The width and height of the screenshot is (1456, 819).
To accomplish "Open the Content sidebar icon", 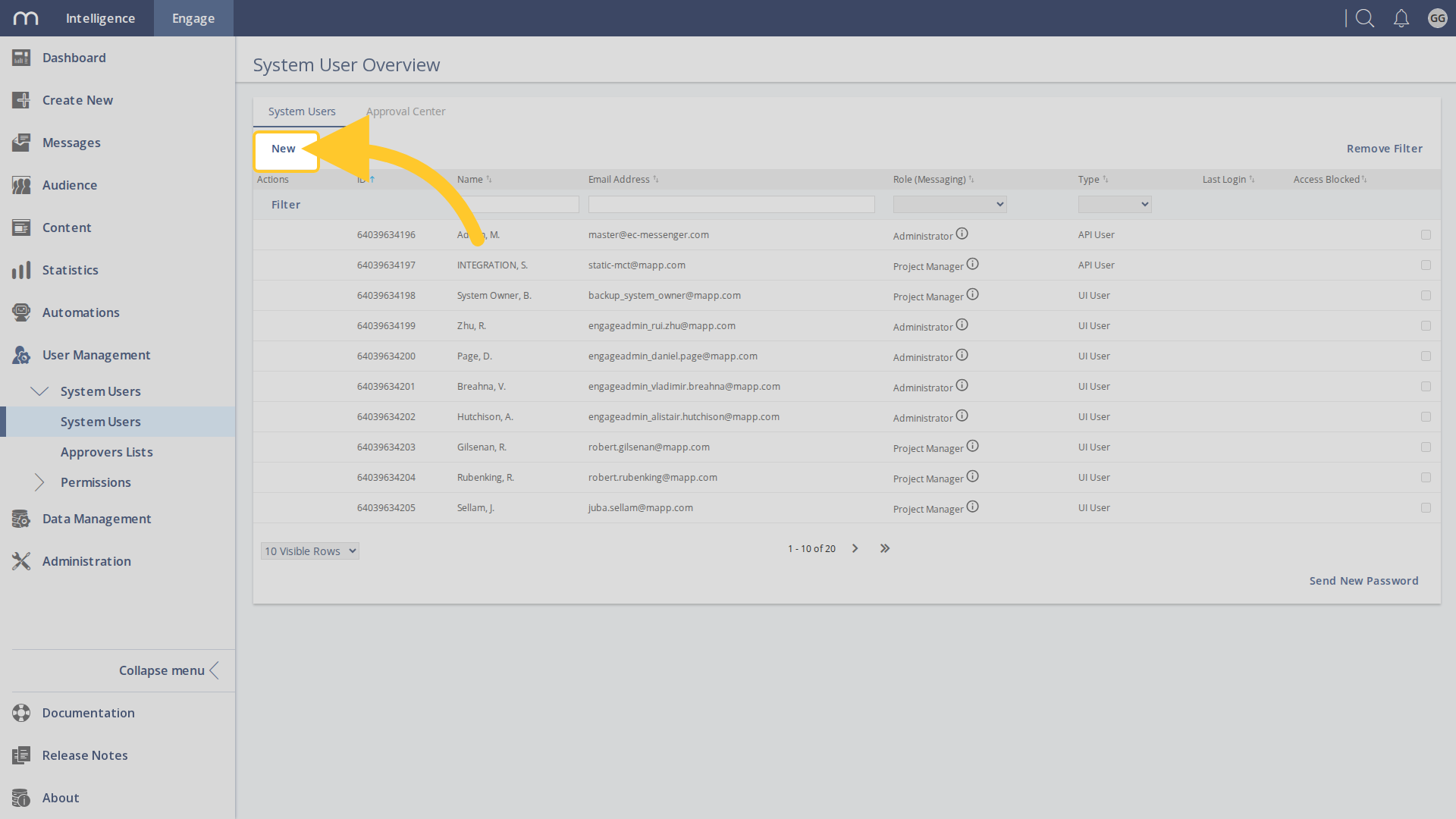I will pos(21,227).
